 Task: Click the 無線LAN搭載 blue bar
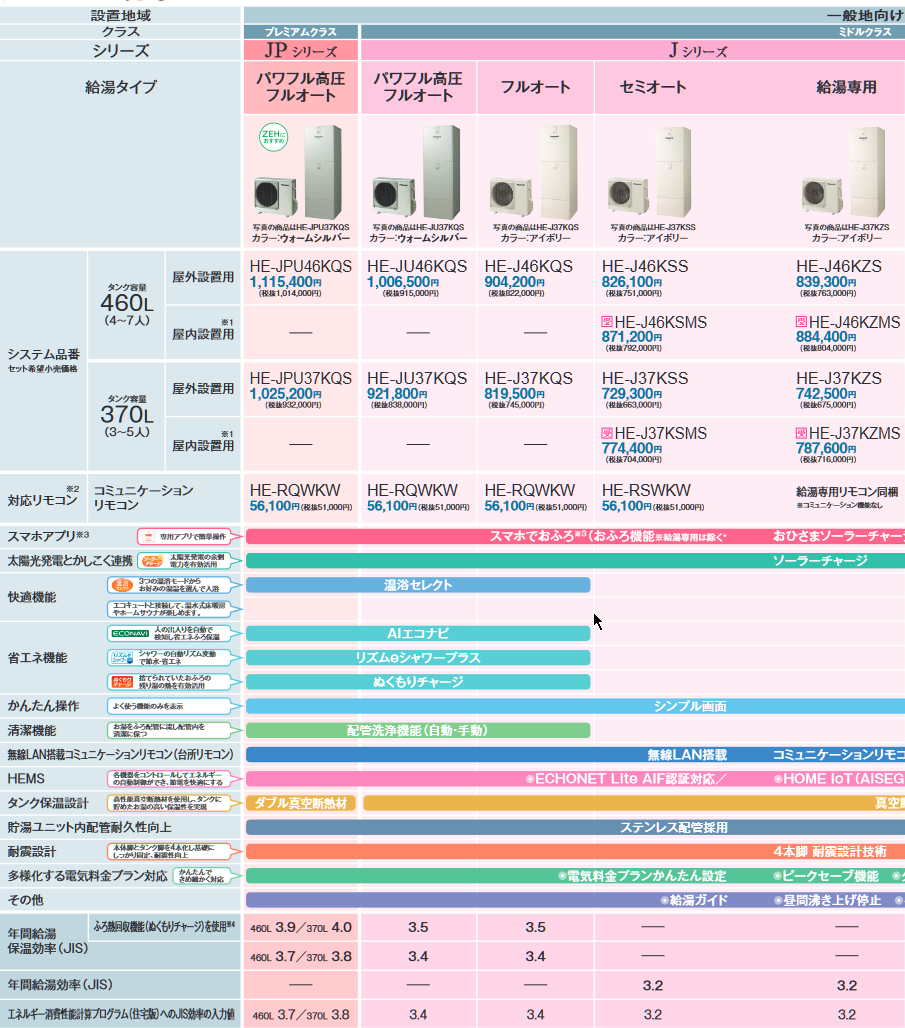point(575,755)
